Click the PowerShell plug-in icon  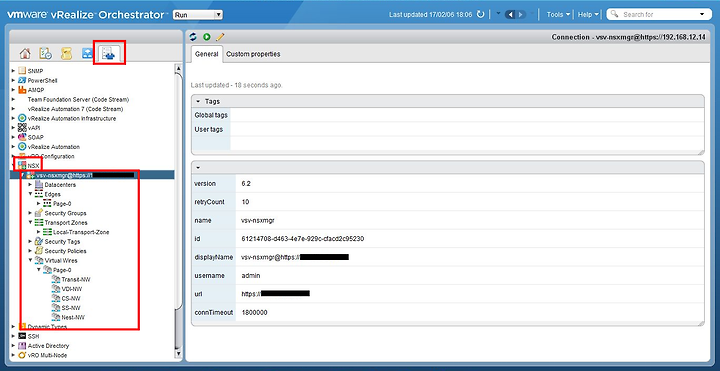22,80
